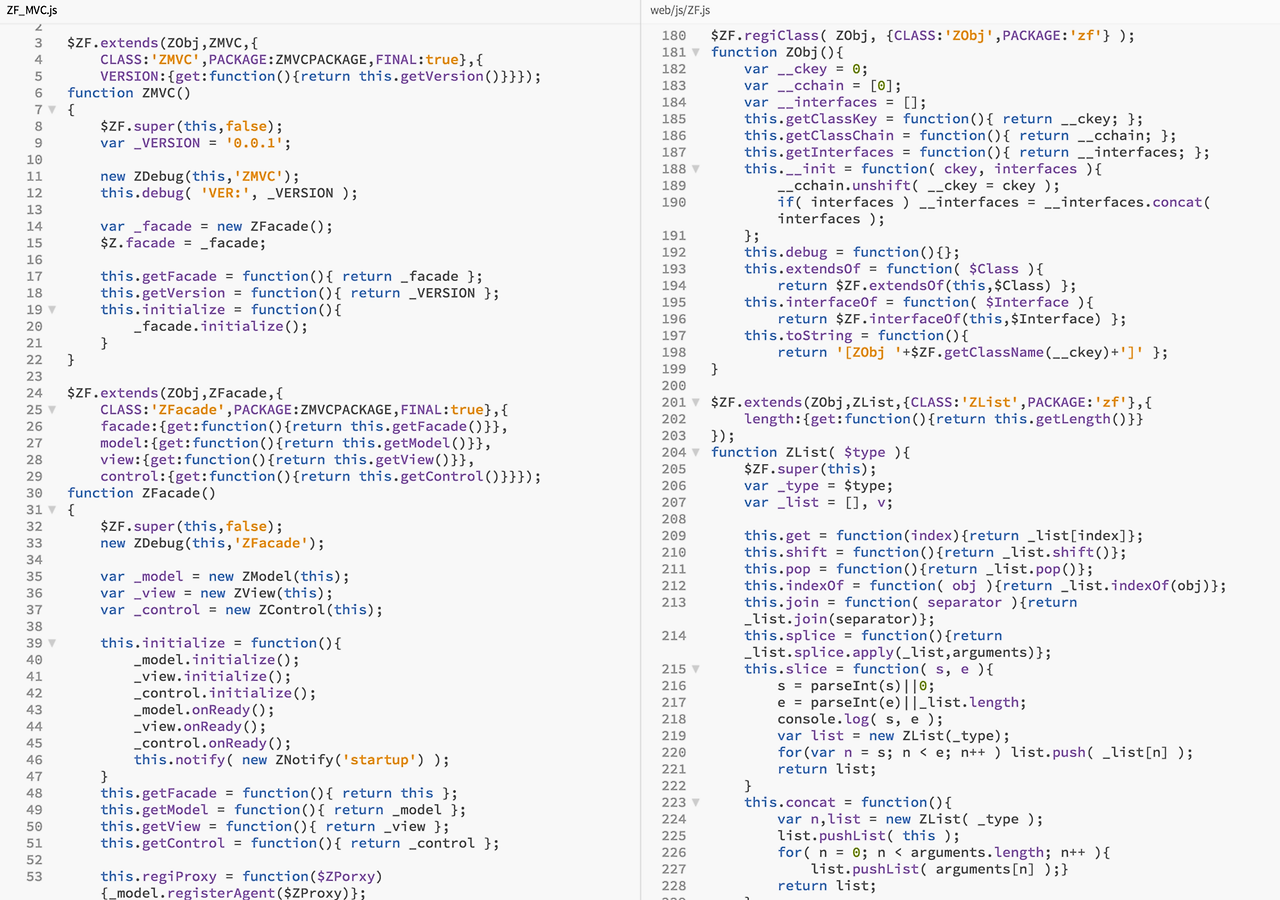The width and height of the screenshot is (1280, 900).
Task: Click line number 53 in the ZF_MVC.js gutter
Action: point(34,877)
